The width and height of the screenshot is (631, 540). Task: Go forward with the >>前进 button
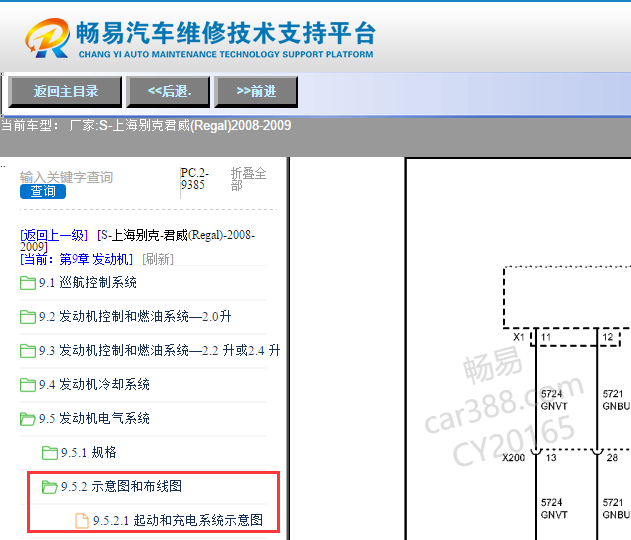click(256, 91)
